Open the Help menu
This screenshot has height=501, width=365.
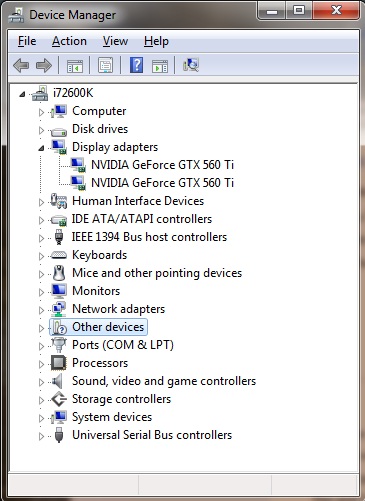click(156, 41)
